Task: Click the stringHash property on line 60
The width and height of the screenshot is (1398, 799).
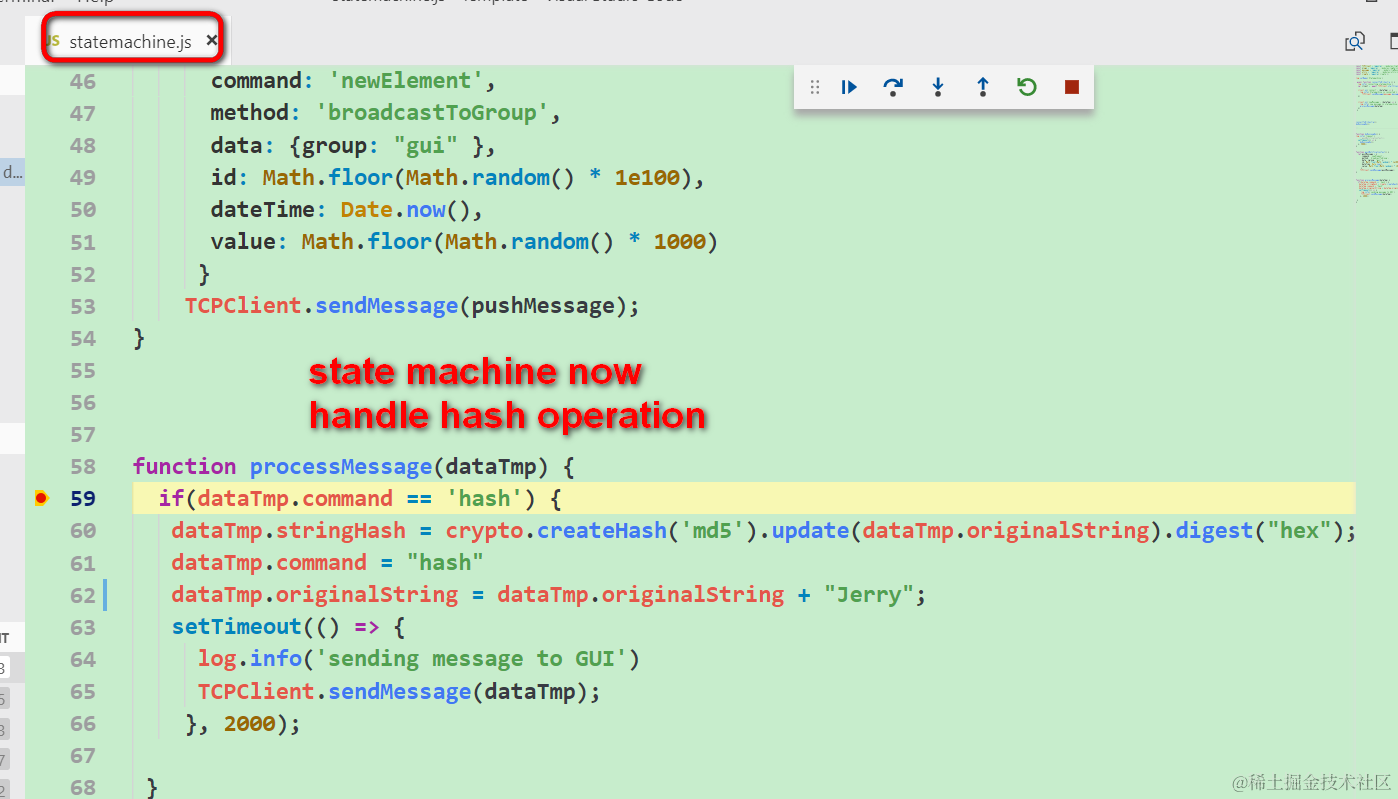Action: [x=341, y=530]
